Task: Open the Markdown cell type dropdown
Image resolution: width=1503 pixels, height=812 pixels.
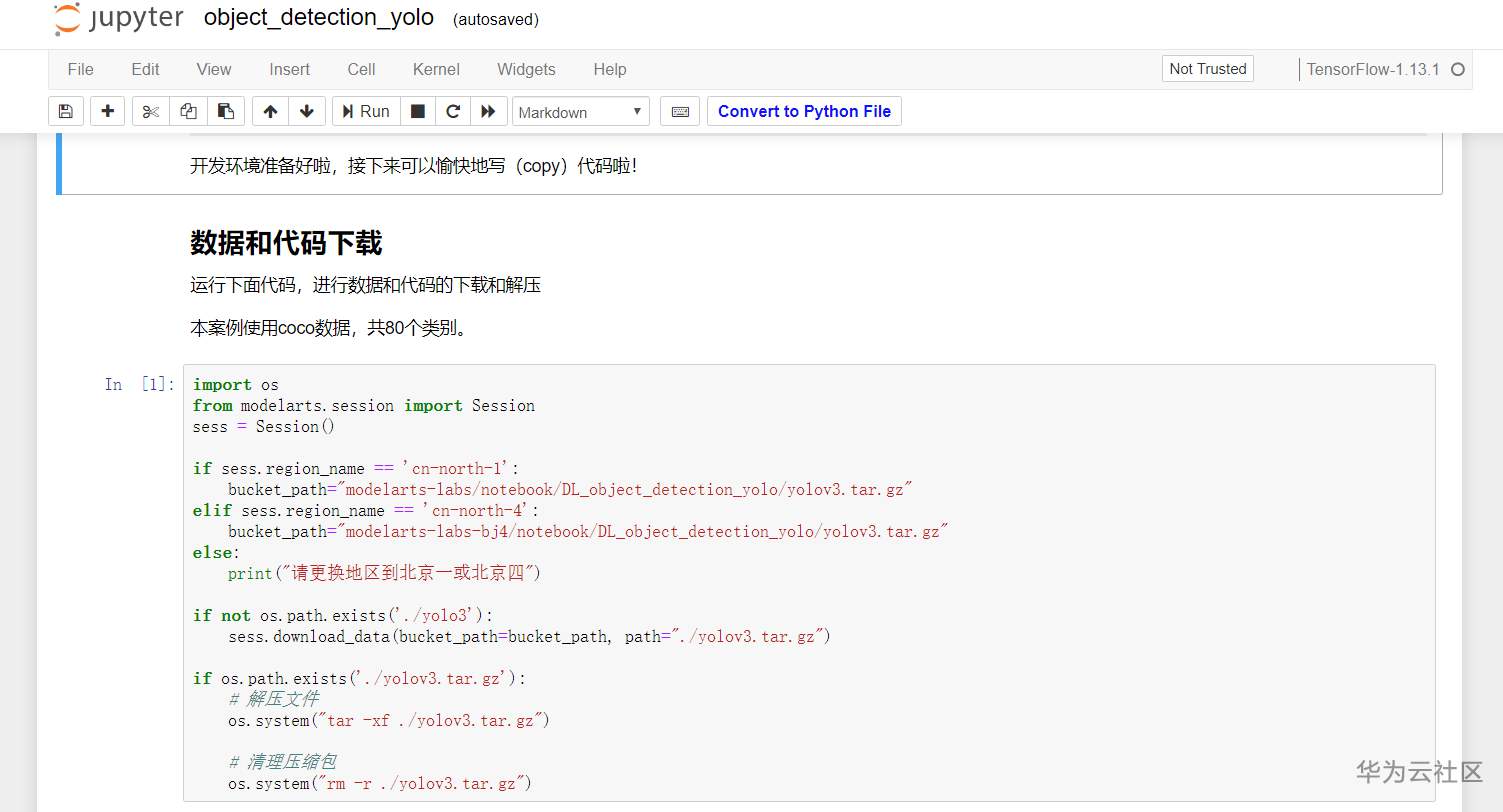Action: point(581,112)
